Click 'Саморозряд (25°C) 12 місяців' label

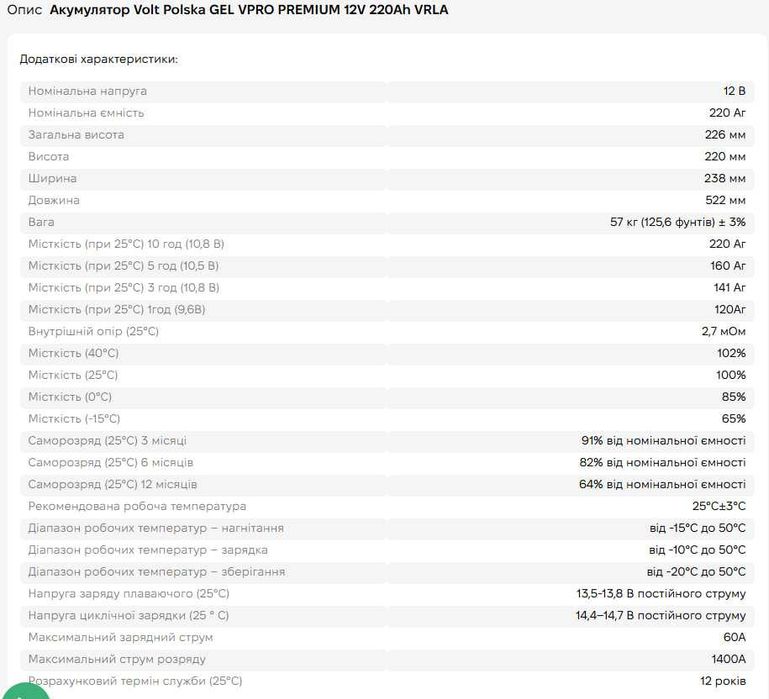112,485
